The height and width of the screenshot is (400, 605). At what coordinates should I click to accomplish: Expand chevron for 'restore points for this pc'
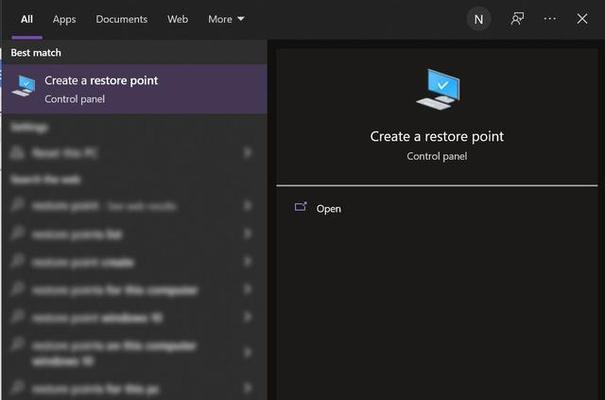247,388
